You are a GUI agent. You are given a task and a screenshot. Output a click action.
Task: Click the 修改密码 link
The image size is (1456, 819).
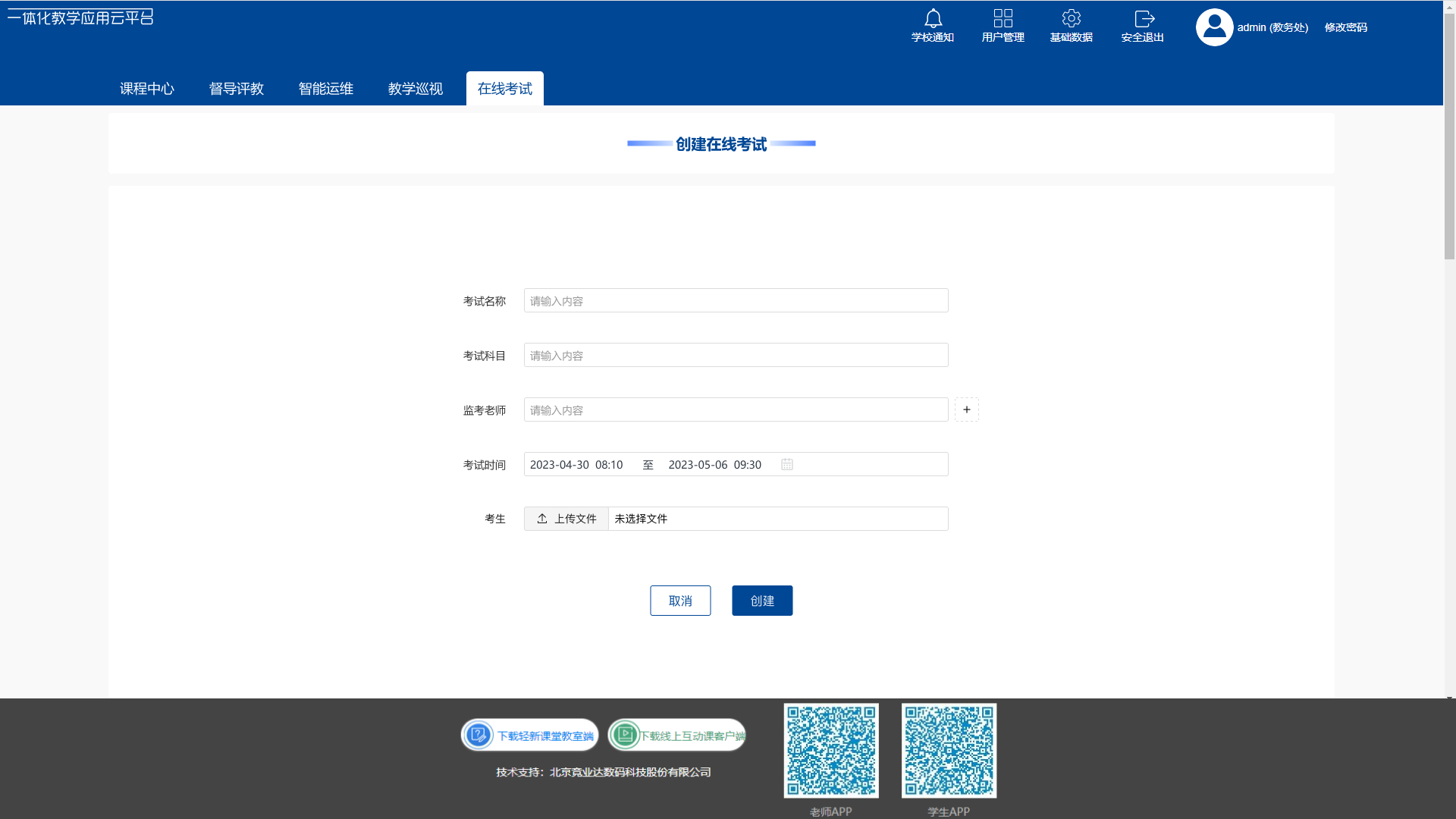click(x=1346, y=27)
